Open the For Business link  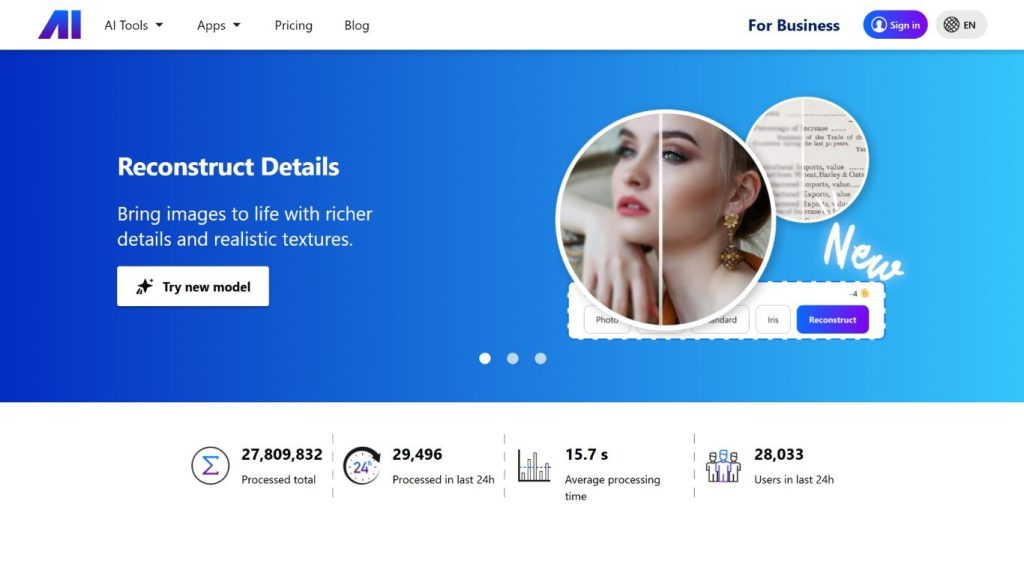(793, 25)
